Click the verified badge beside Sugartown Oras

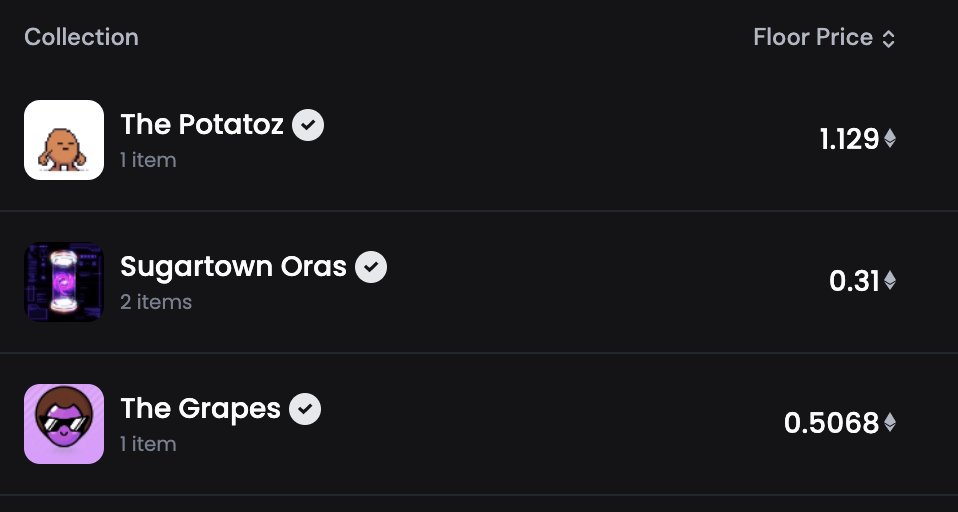[x=371, y=267]
